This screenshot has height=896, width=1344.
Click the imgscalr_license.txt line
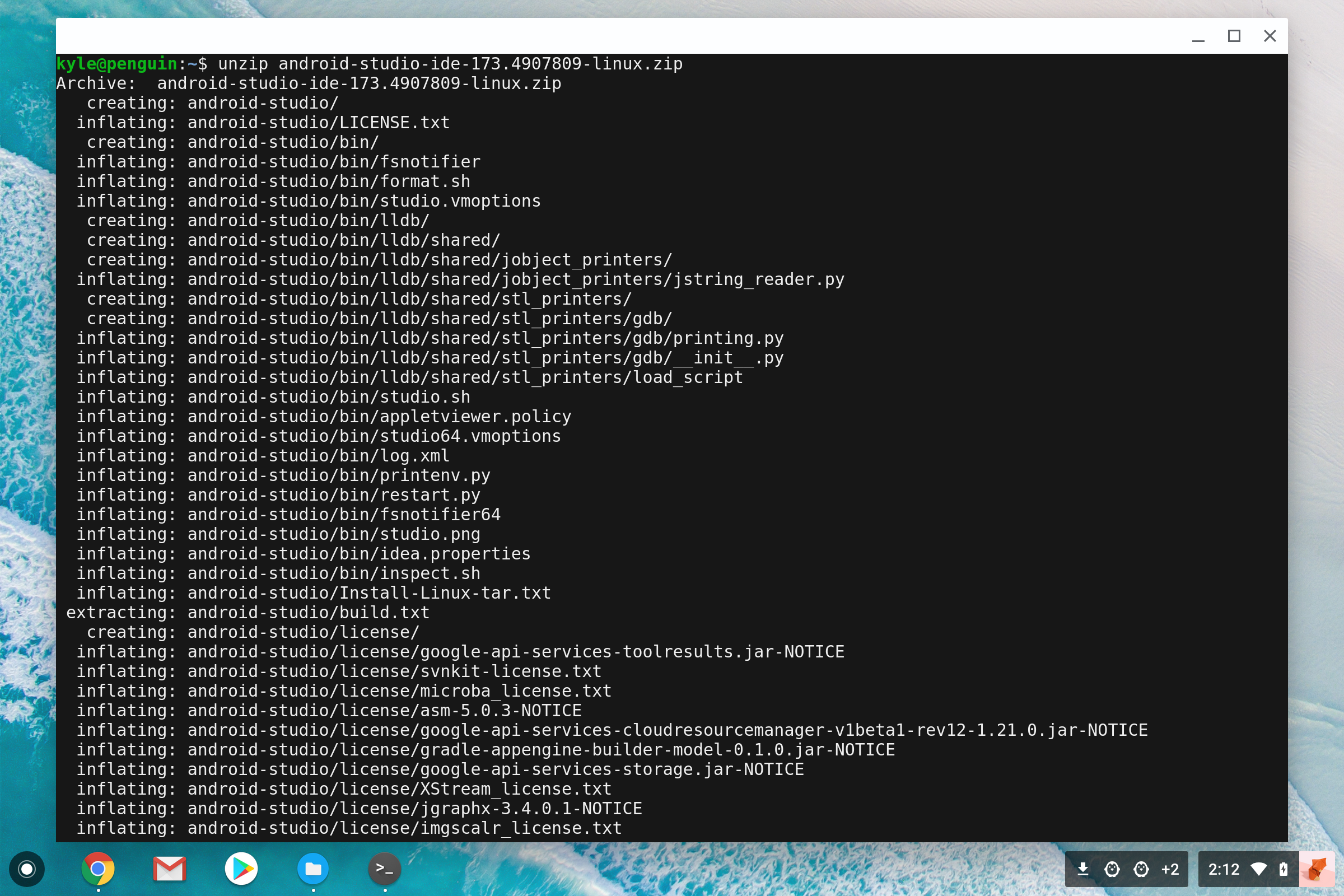[x=349, y=828]
